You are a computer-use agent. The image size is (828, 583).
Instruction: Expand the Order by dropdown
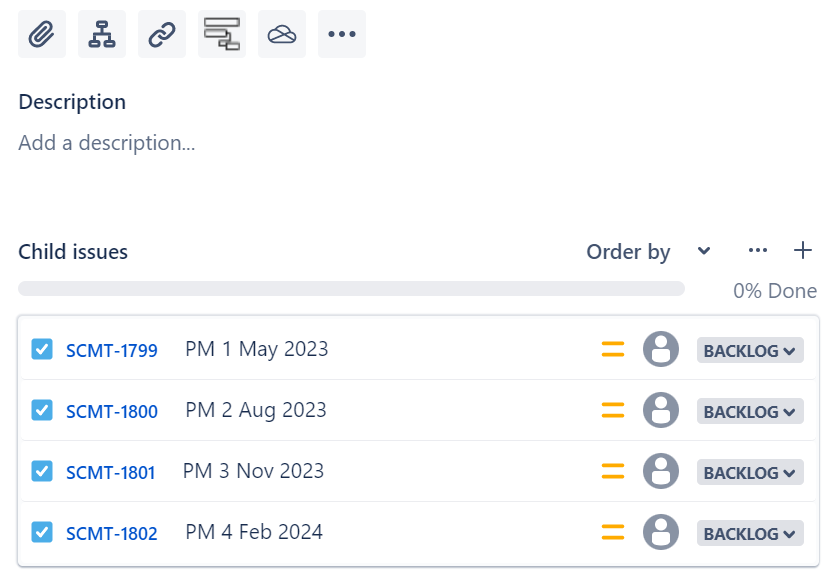648,251
